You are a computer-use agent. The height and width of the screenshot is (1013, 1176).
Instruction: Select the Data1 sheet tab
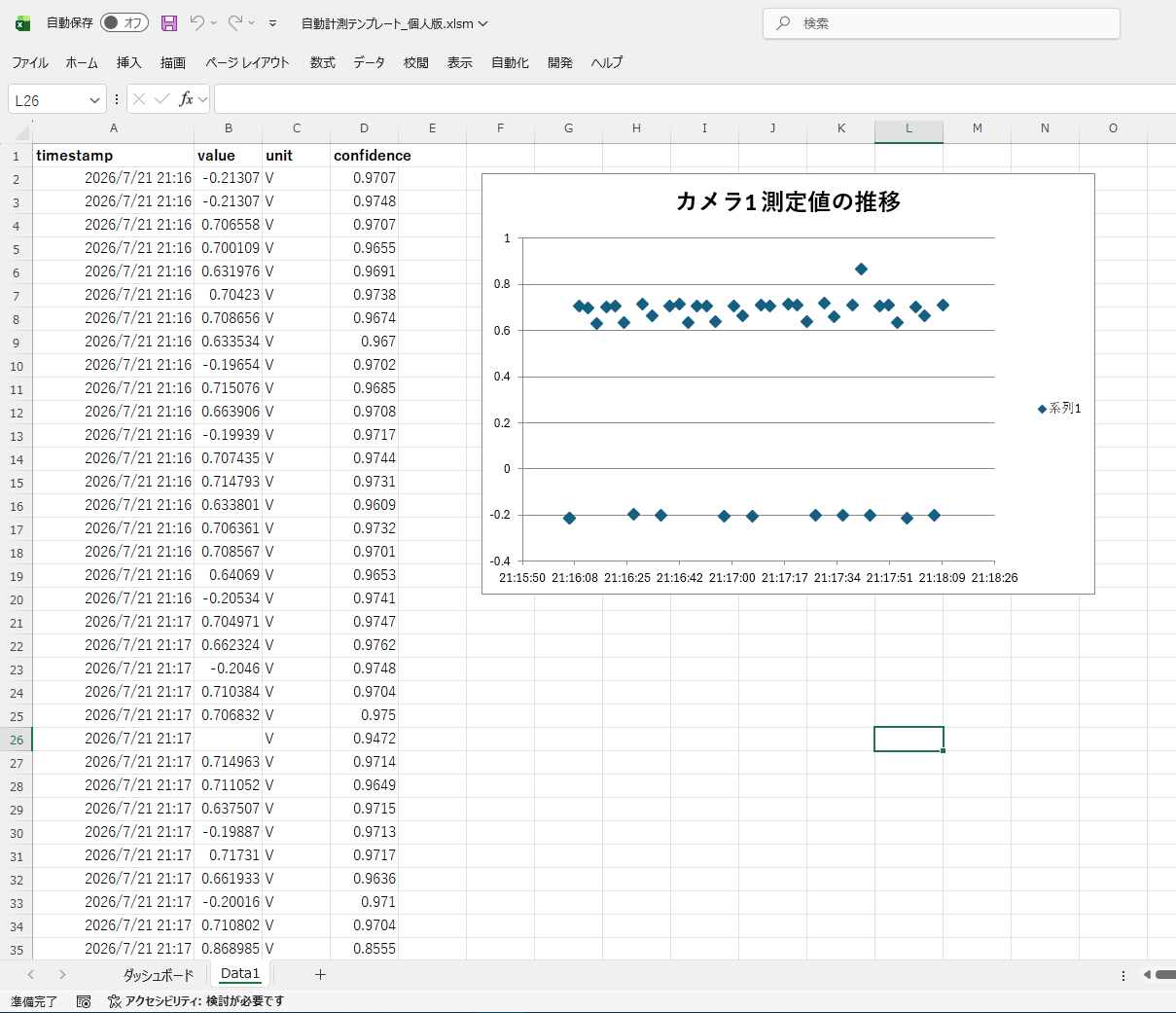pyautogui.click(x=240, y=973)
